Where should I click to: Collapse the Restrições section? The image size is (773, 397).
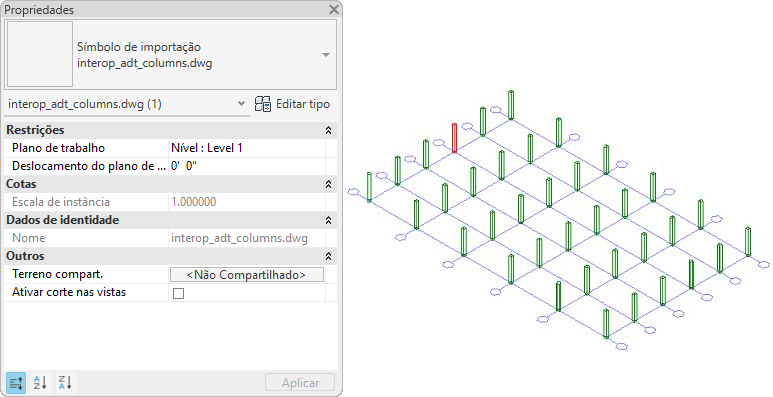[328, 130]
